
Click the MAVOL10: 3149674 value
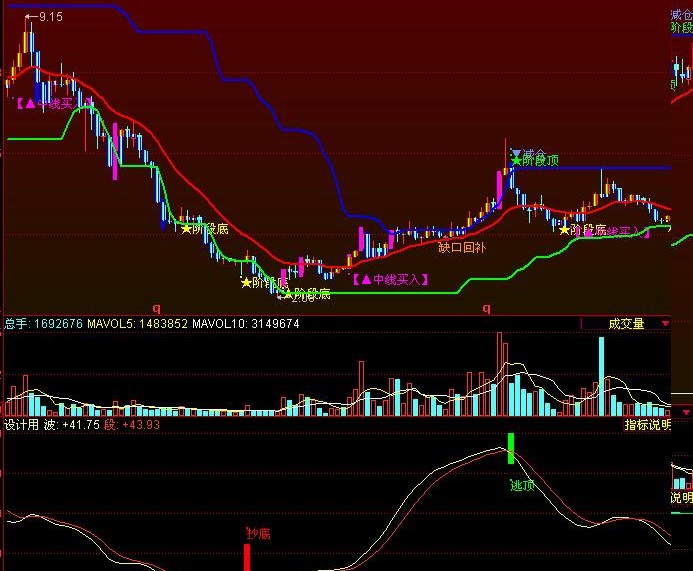tap(246, 324)
